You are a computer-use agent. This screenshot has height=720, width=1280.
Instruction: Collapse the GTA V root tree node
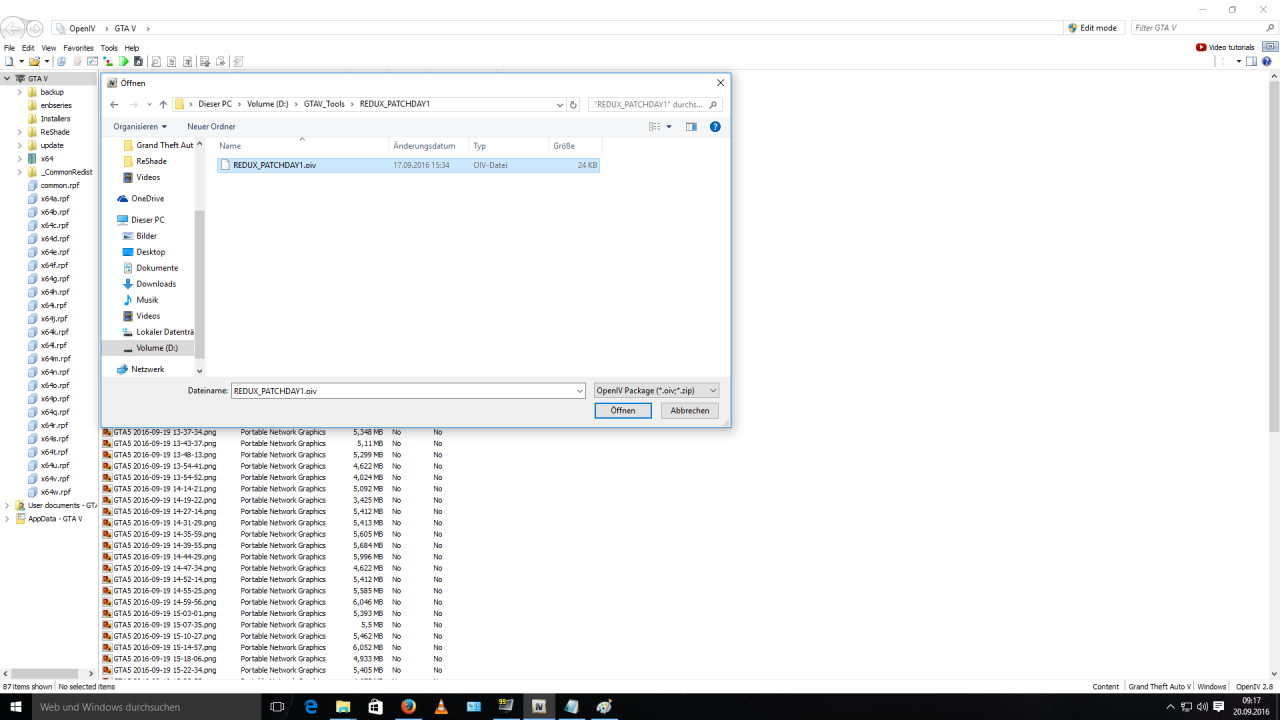7,78
